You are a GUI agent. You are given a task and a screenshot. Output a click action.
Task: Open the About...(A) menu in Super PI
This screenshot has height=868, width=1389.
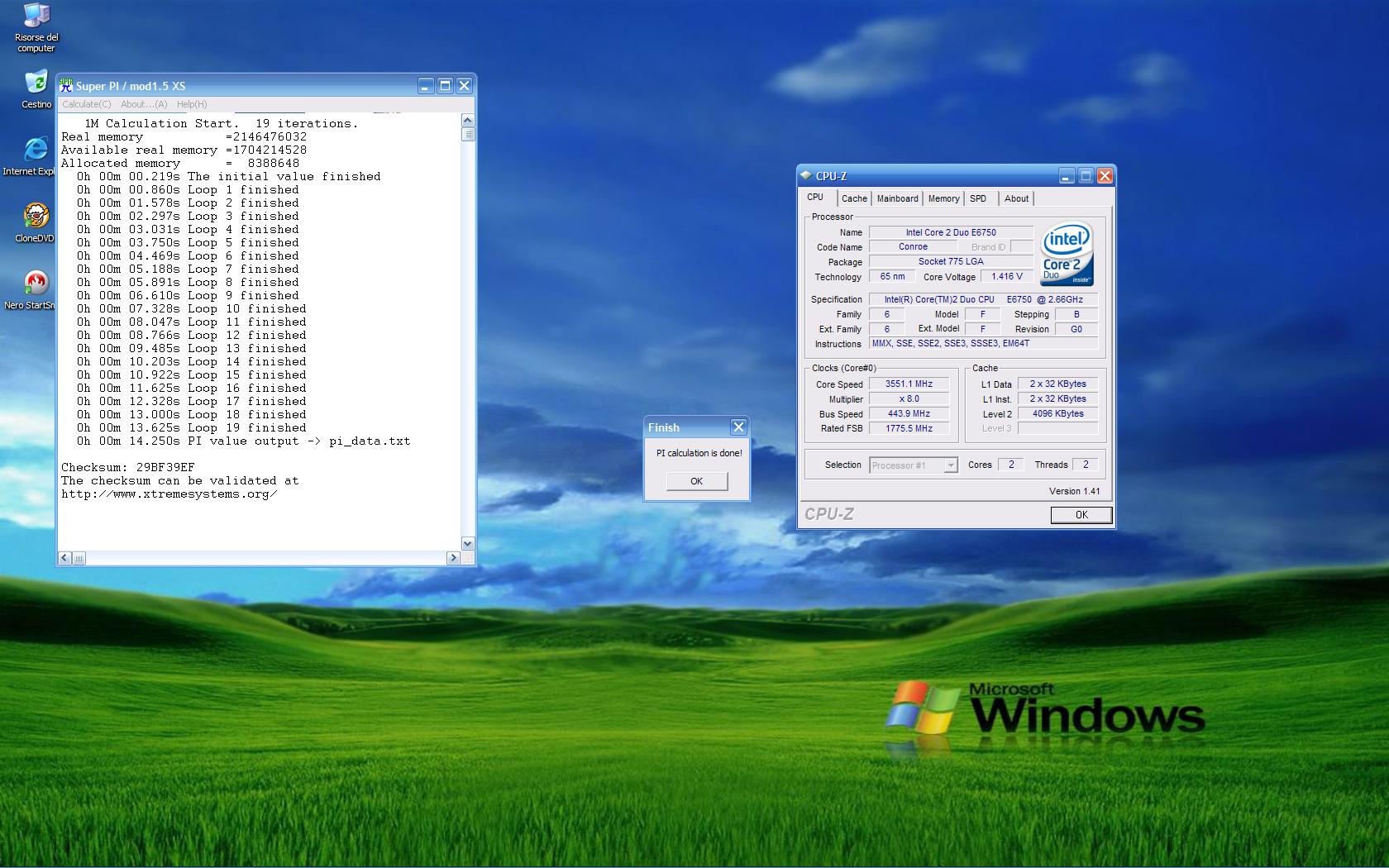coord(144,104)
